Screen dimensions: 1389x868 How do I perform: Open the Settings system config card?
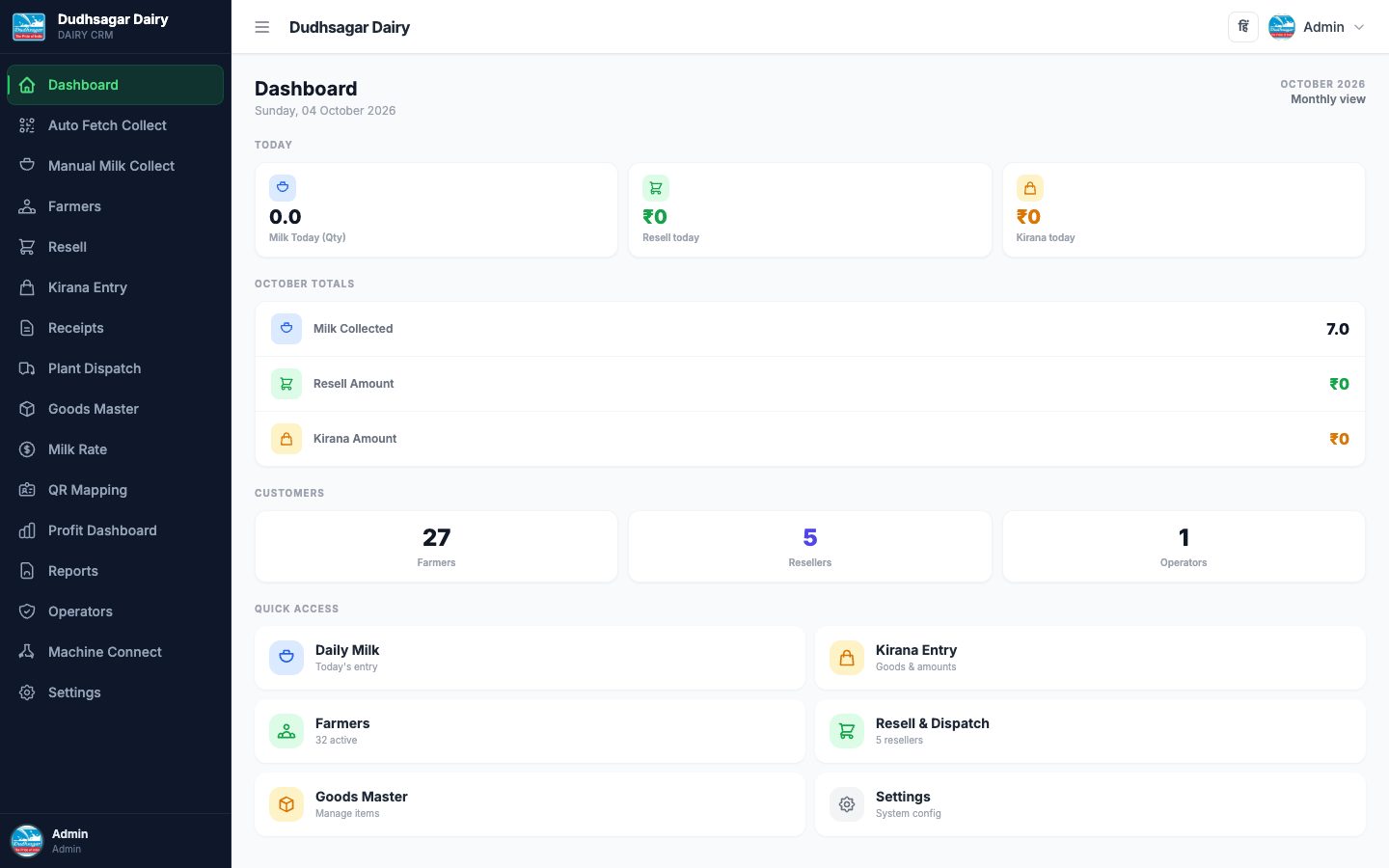tap(1090, 804)
